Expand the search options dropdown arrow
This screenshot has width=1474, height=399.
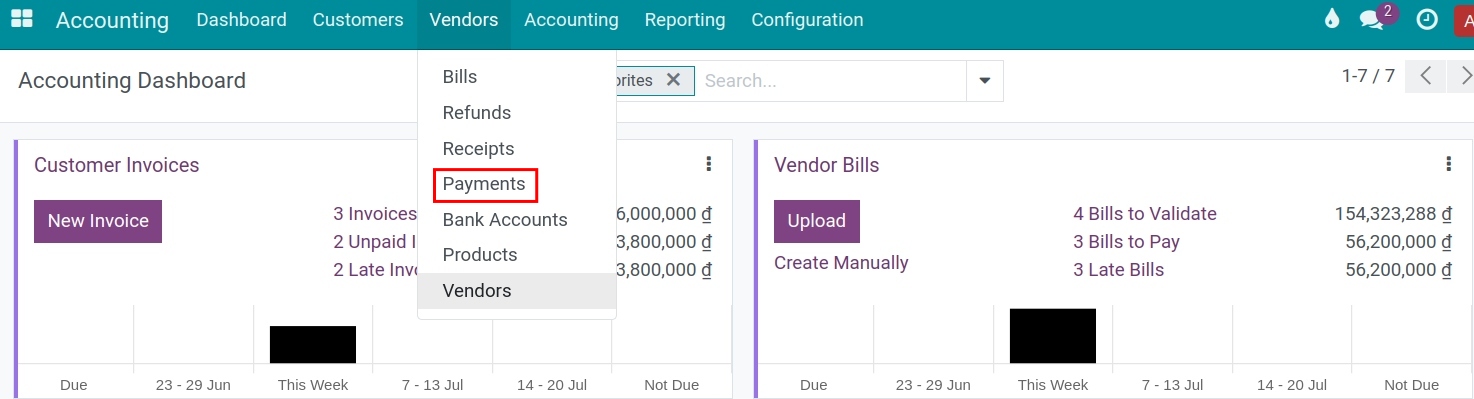(x=985, y=81)
